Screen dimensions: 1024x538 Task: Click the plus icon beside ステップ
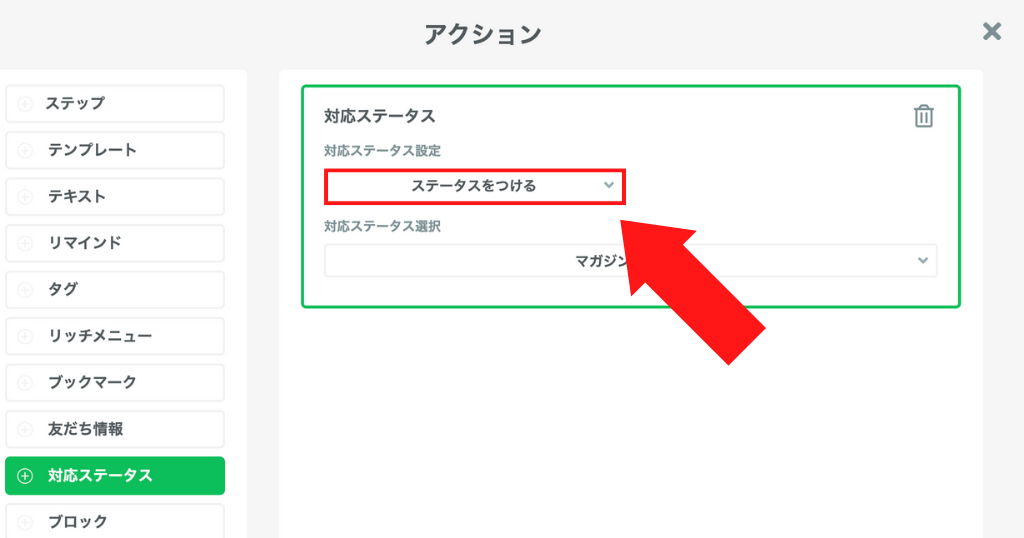pyautogui.click(x=25, y=104)
